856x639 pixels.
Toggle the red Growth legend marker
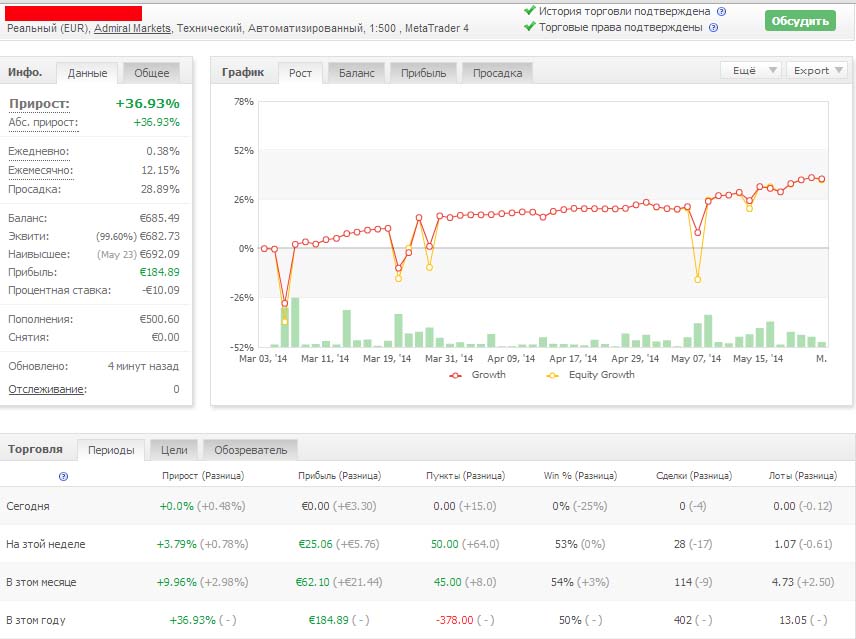click(456, 375)
